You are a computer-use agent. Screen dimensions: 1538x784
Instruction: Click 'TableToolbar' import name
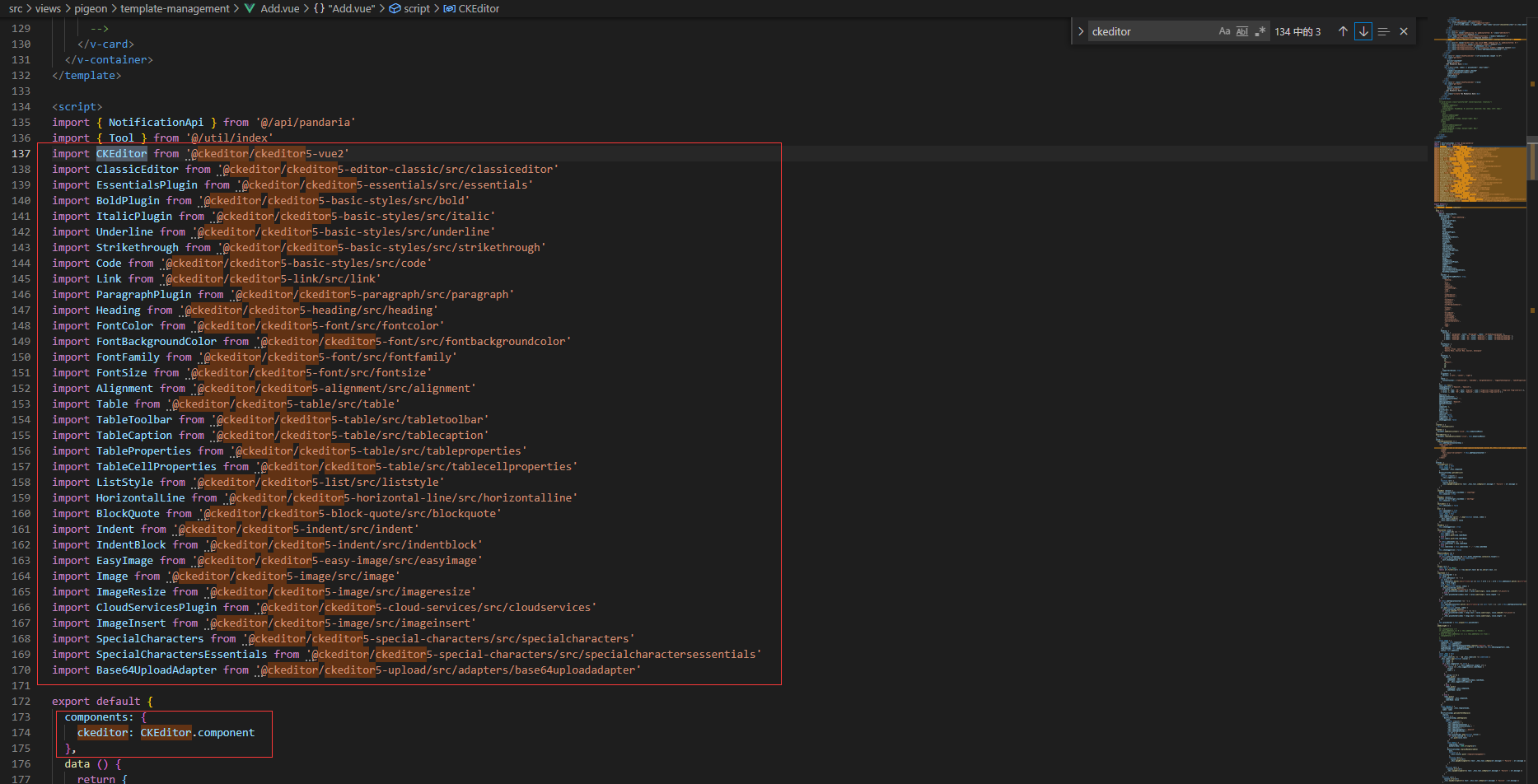(134, 419)
